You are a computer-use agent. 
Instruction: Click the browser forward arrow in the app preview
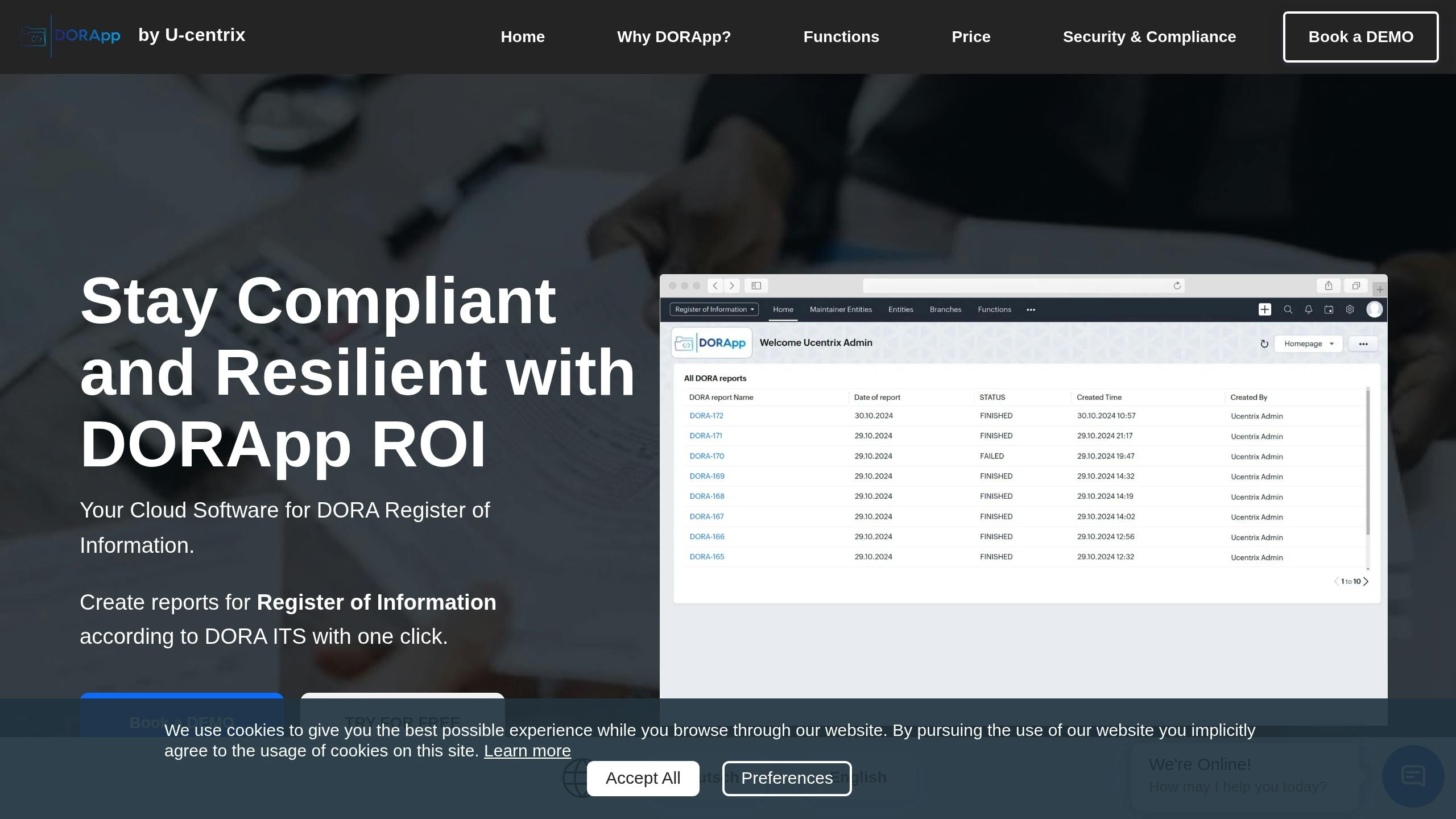pos(733,286)
